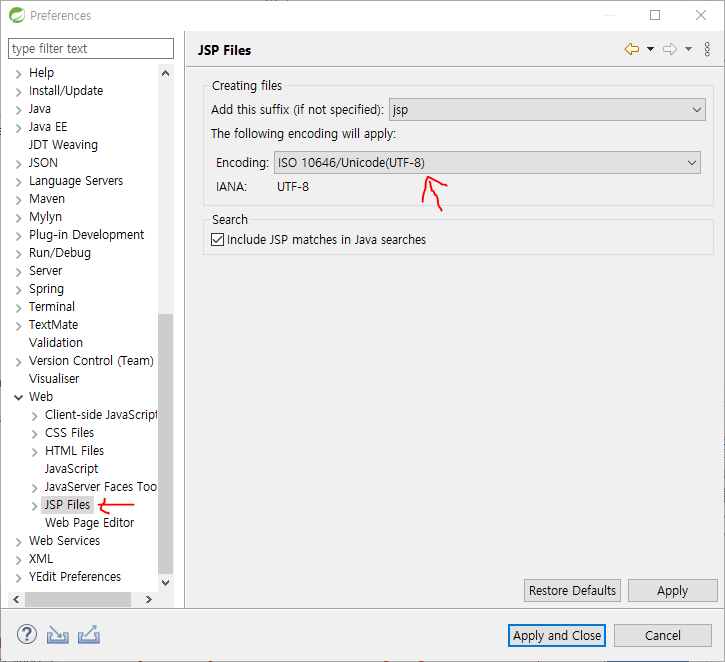Viewport: 725px width, 662px height.
Task: Click the import preferences icon
Action: (57, 635)
